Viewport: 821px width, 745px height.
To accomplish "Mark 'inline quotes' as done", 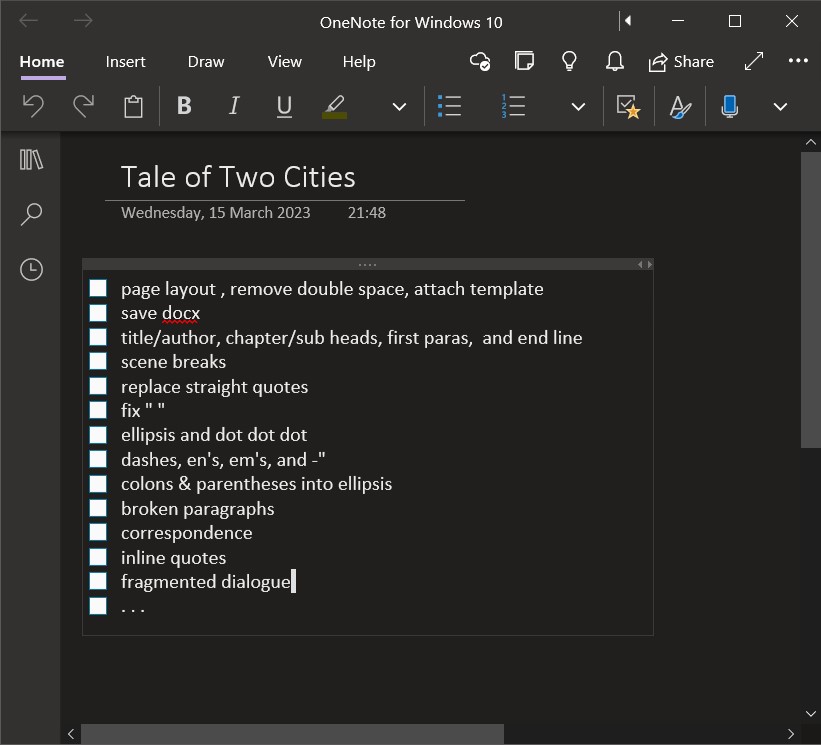I will click(98, 557).
